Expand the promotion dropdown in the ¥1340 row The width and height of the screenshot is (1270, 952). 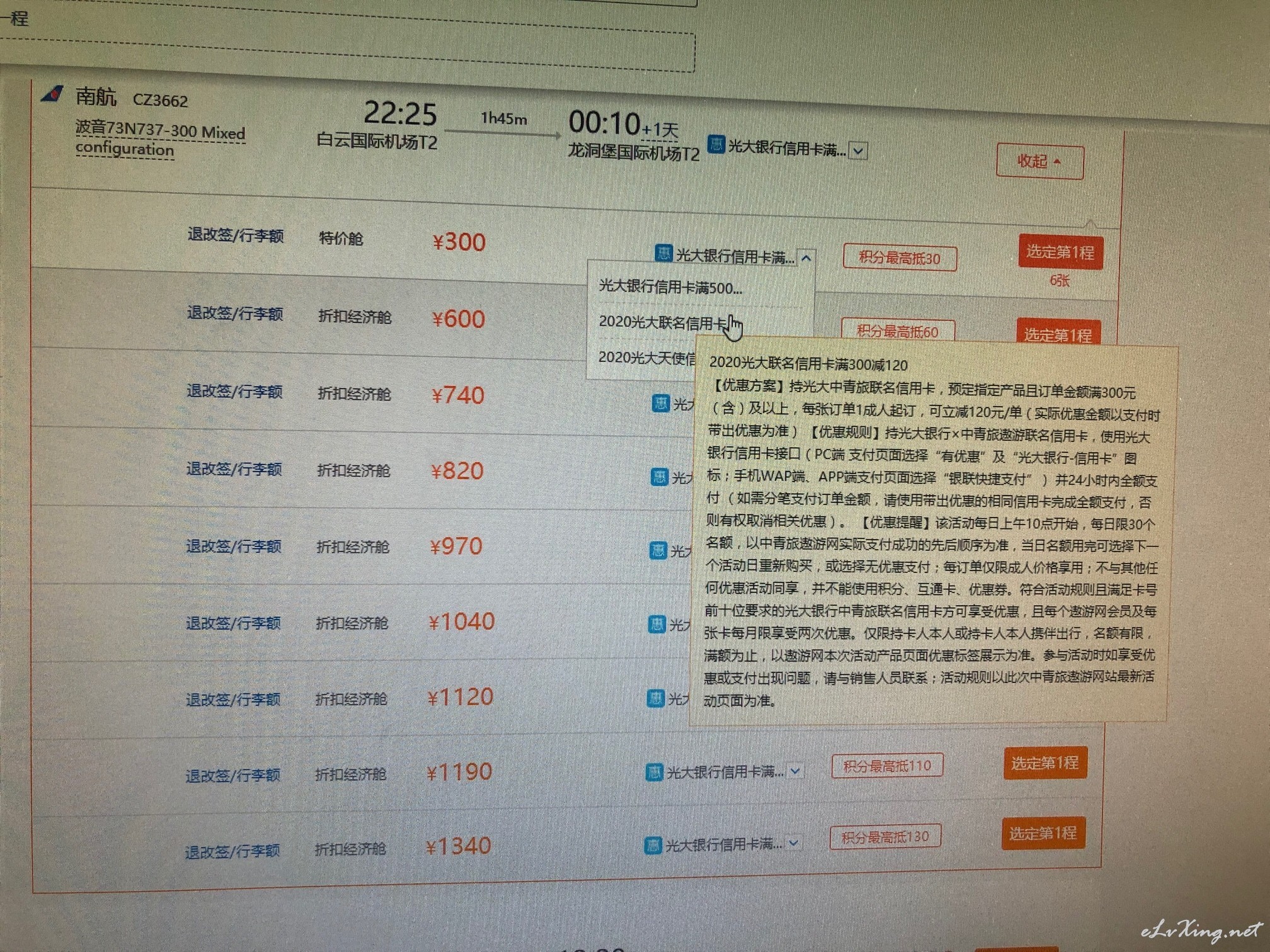pyautogui.click(x=793, y=842)
